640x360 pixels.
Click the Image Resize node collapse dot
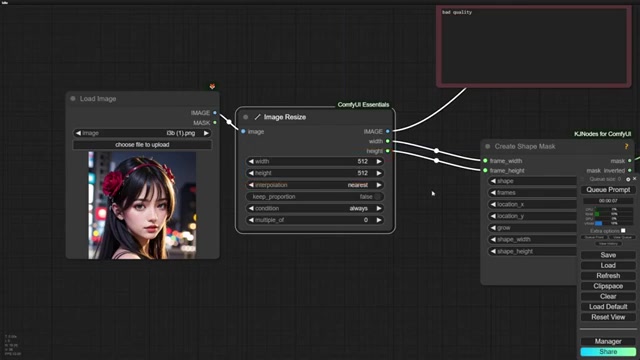coord(245,117)
